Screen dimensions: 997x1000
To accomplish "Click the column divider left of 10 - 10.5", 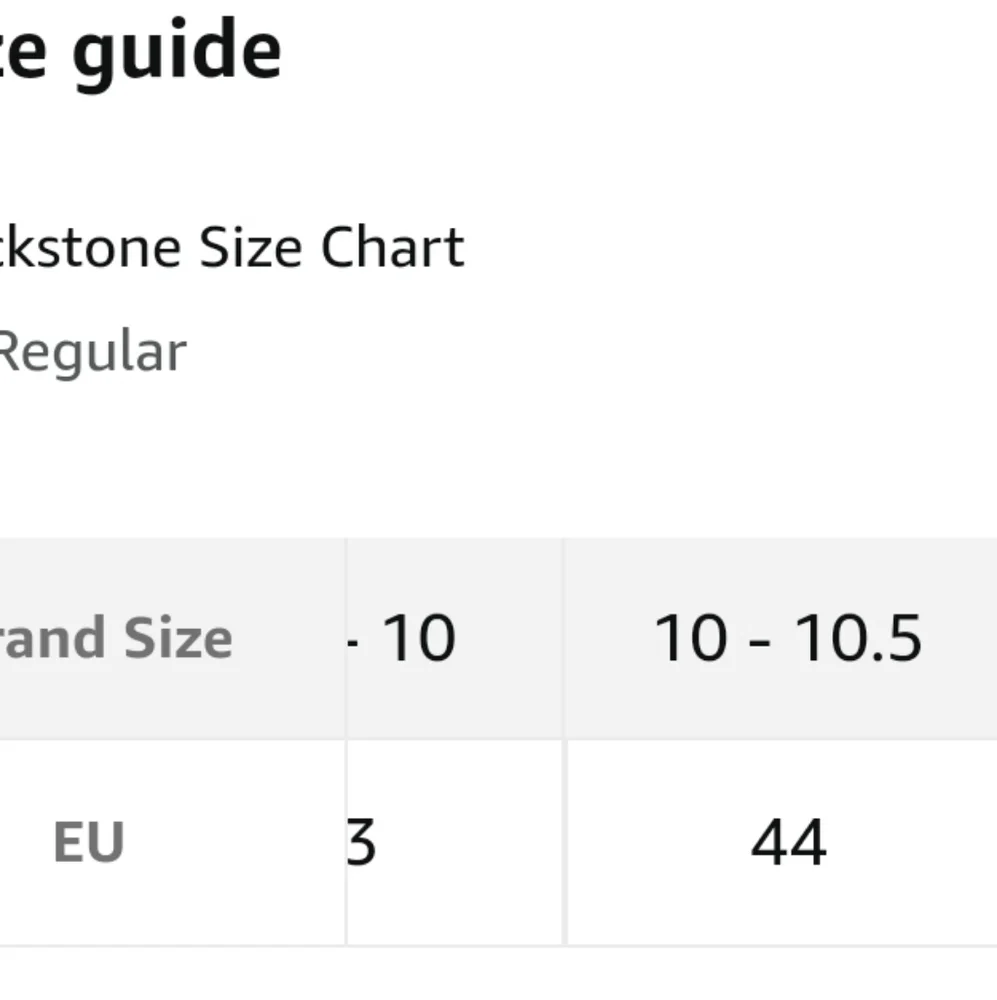I will [x=563, y=638].
